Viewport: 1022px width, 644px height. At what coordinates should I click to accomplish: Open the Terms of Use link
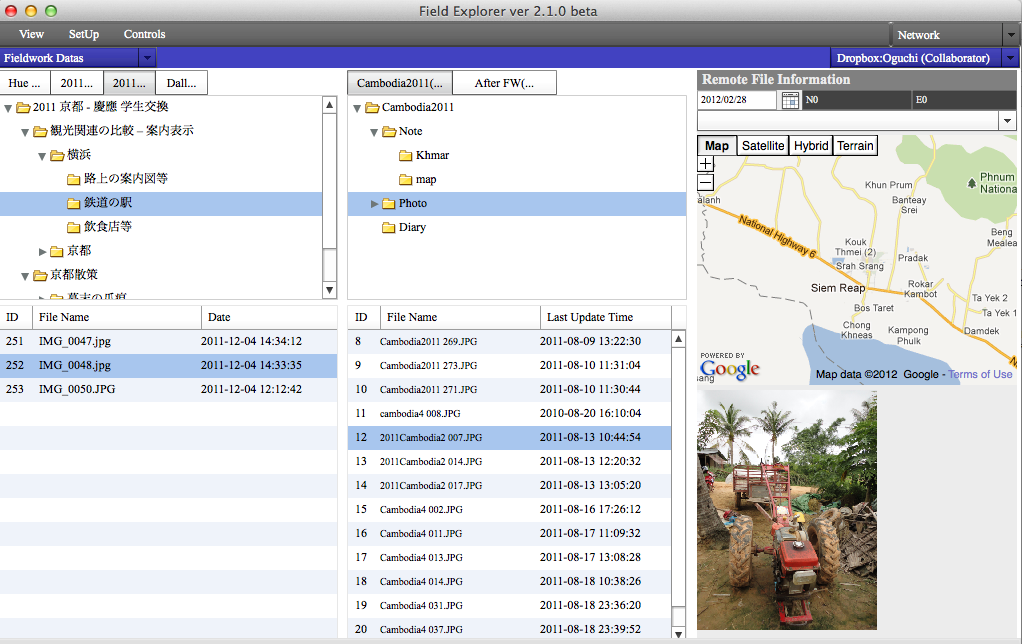click(x=980, y=374)
